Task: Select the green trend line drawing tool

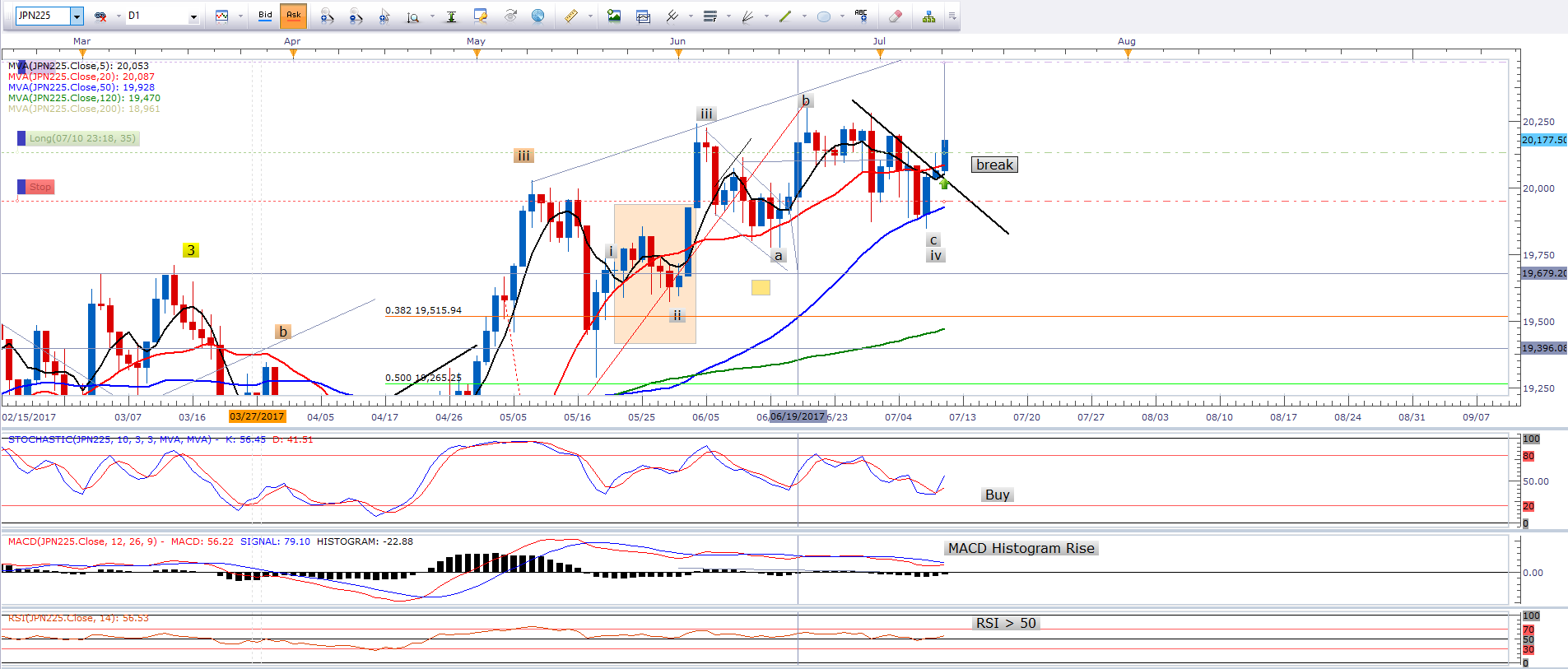Action: click(x=785, y=16)
